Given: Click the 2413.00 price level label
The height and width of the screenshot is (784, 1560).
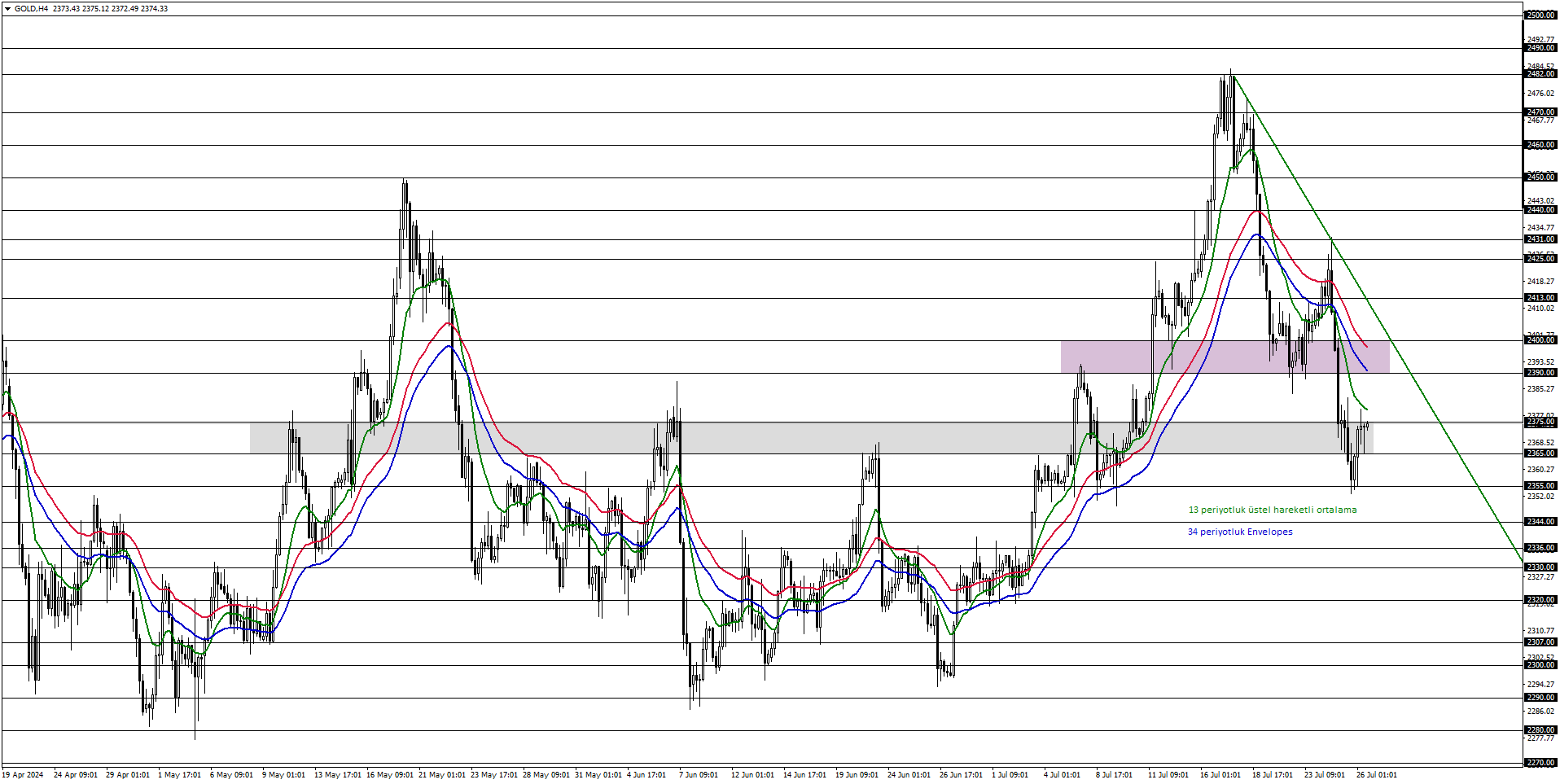Looking at the screenshot, I should [x=1540, y=298].
